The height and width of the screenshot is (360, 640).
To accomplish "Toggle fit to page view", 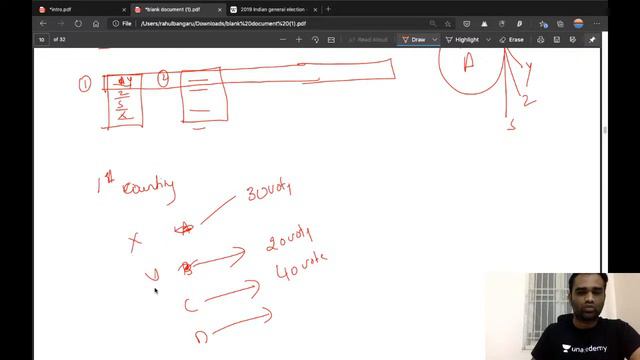I will point(331,40).
